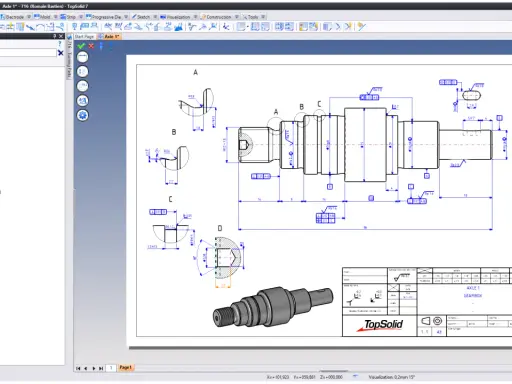Select the top circular dimension-line button
The image size is (512, 384).
tap(83, 57)
